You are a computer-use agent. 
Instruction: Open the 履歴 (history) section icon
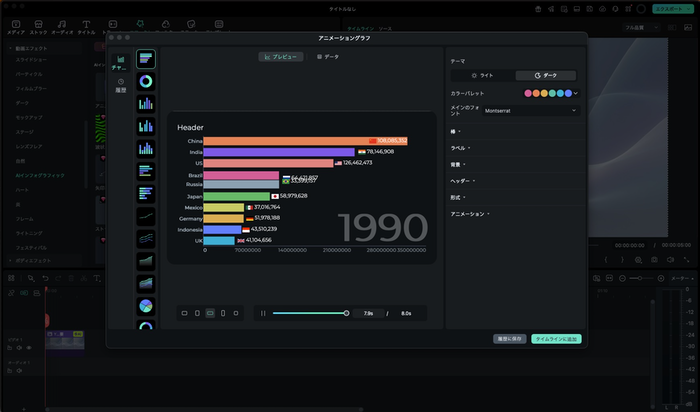click(x=121, y=84)
